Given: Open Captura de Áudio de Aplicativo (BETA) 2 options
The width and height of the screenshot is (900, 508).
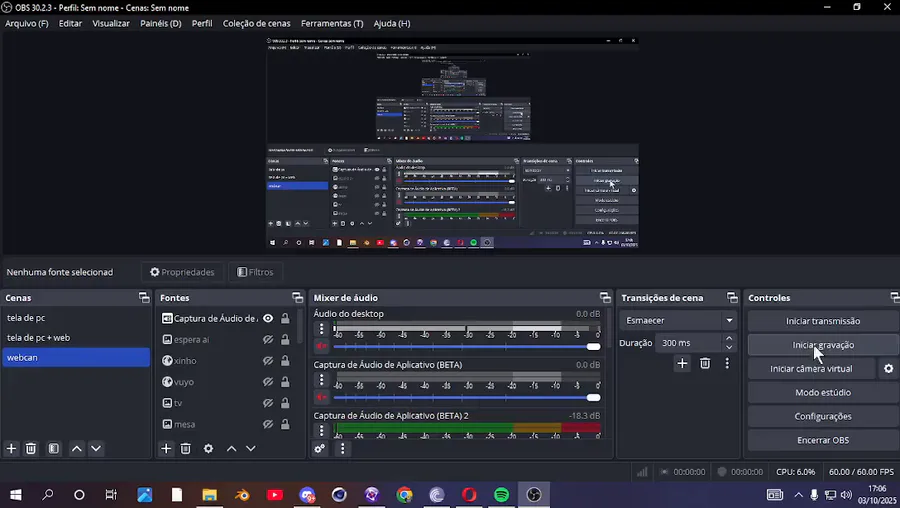Looking at the screenshot, I should [x=321, y=430].
